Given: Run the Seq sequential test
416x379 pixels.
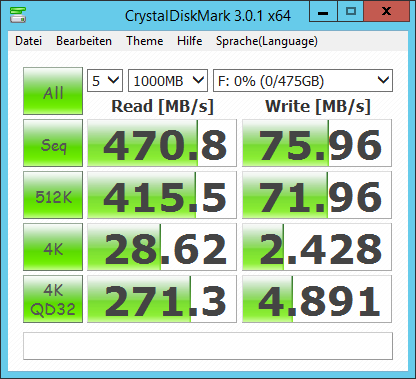Looking at the screenshot, I should 53,143.
